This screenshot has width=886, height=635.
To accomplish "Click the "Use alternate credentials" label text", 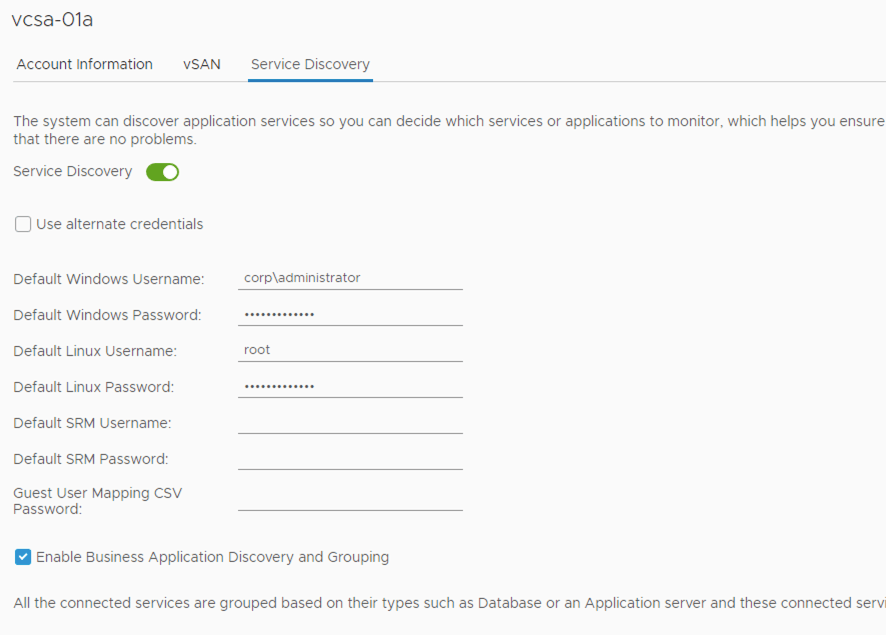I will [120, 224].
